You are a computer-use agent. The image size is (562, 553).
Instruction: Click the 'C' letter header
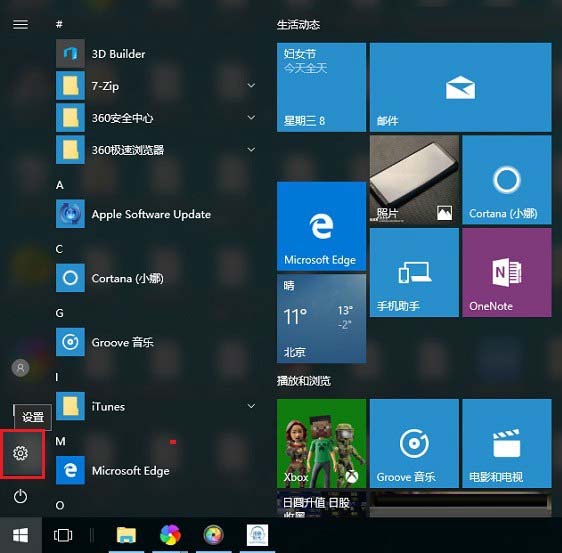[x=59, y=249]
